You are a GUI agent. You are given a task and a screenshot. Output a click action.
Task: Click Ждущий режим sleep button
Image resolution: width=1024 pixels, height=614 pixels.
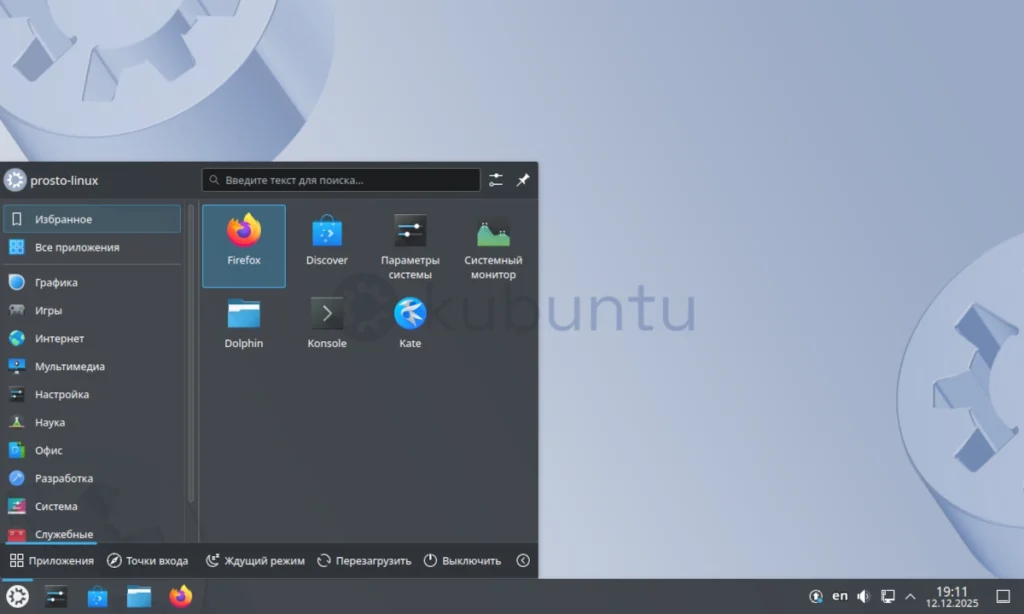(x=255, y=560)
